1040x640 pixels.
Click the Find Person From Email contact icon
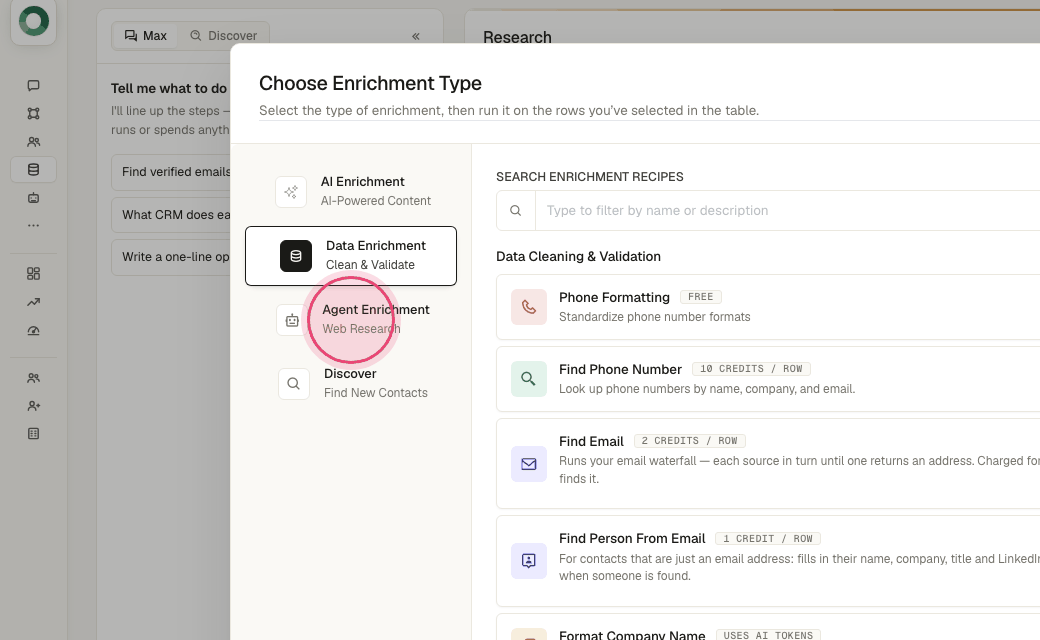click(x=529, y=561)
